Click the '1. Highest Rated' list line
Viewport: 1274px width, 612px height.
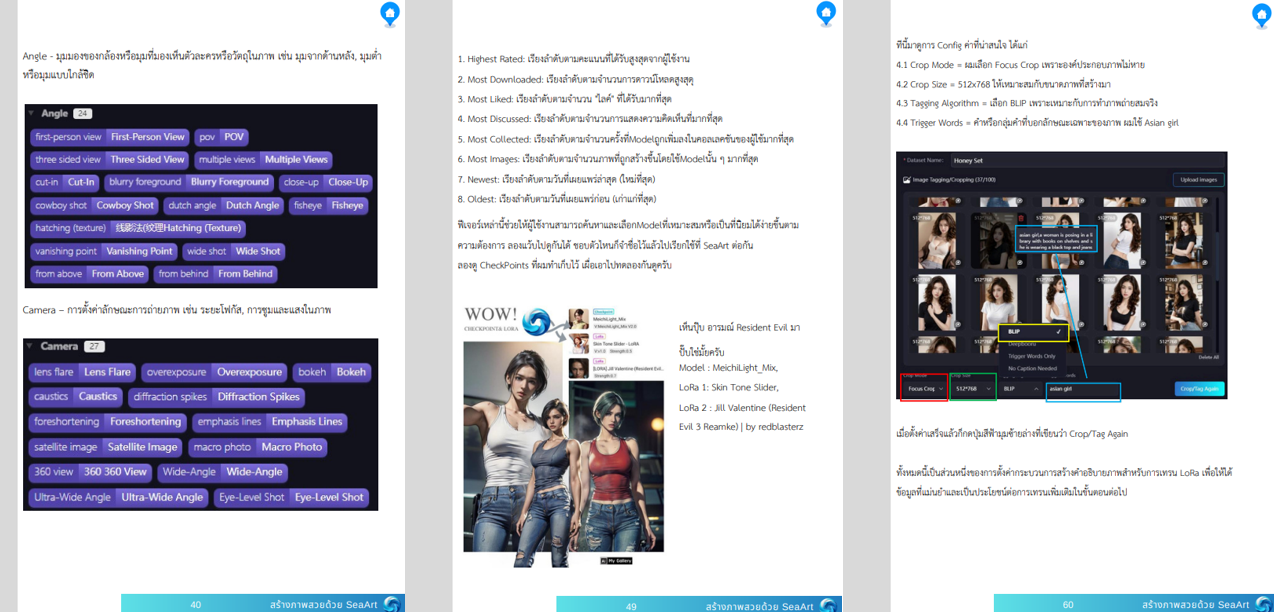click(x=574, y=59)
